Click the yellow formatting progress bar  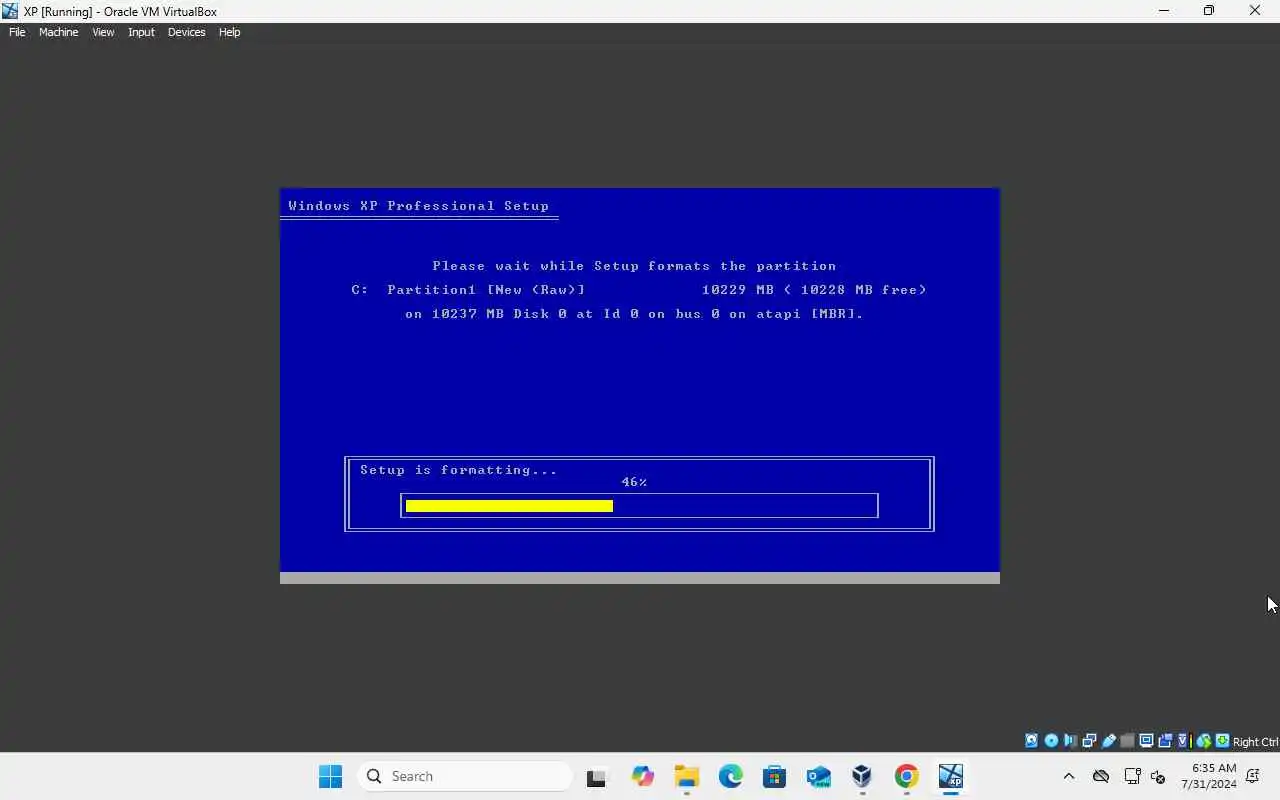click(x=509, y=506)
